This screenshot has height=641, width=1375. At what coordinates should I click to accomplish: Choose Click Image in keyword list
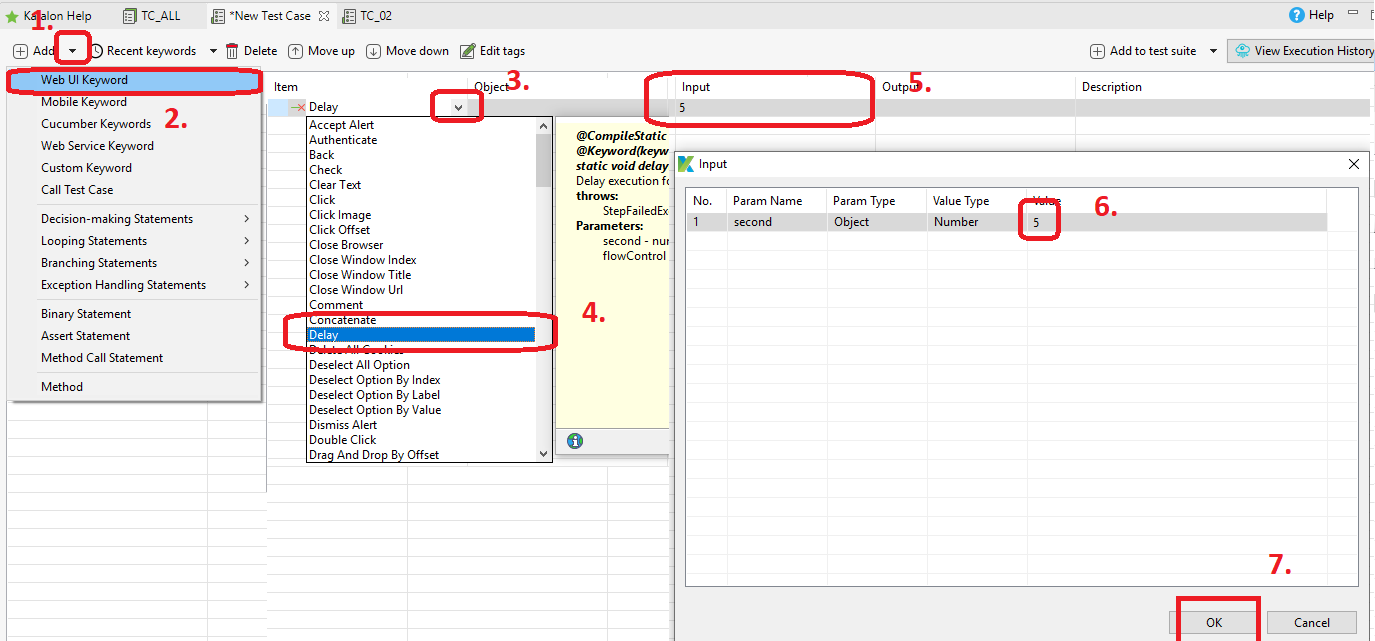click(421, 215)
